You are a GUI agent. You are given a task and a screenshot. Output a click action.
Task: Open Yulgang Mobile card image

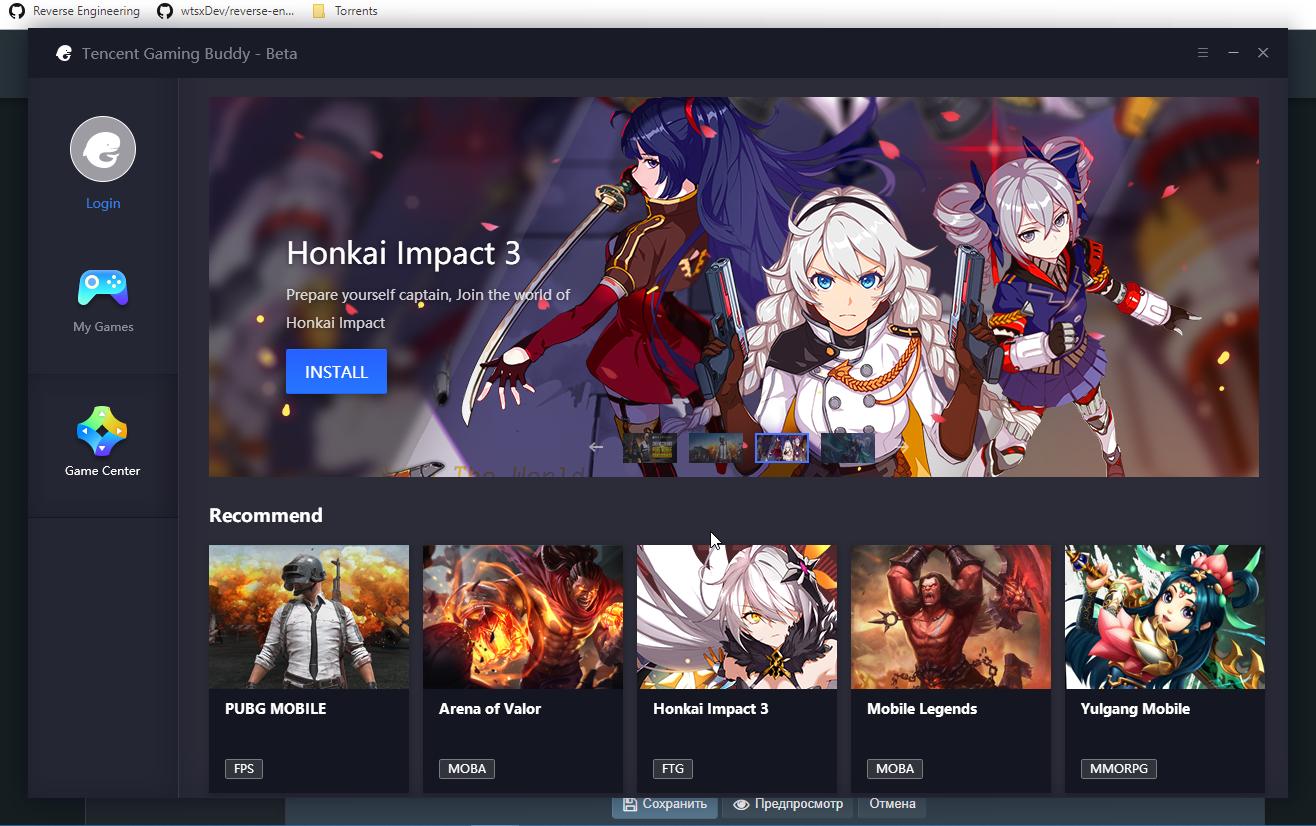point(1165,617)
